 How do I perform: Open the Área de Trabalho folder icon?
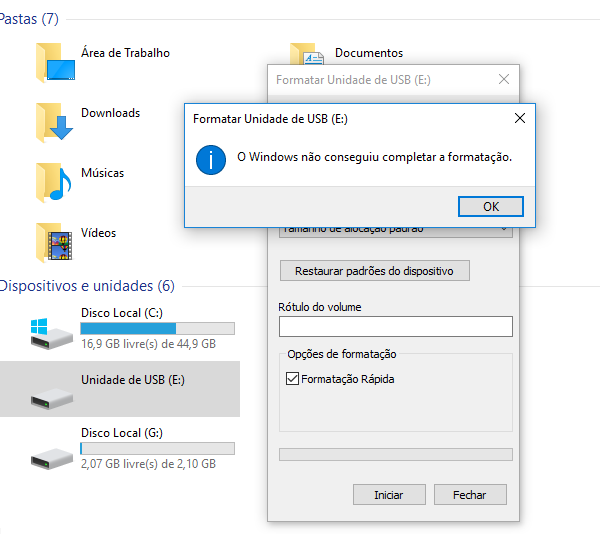coord(55,62)
